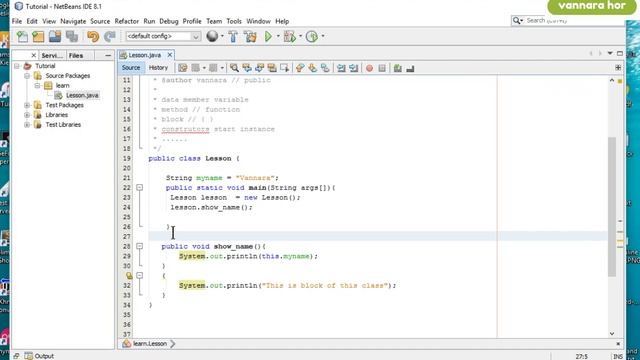
Task: Click the New Project toolbar icon
Action: click(x=38, y=36)
